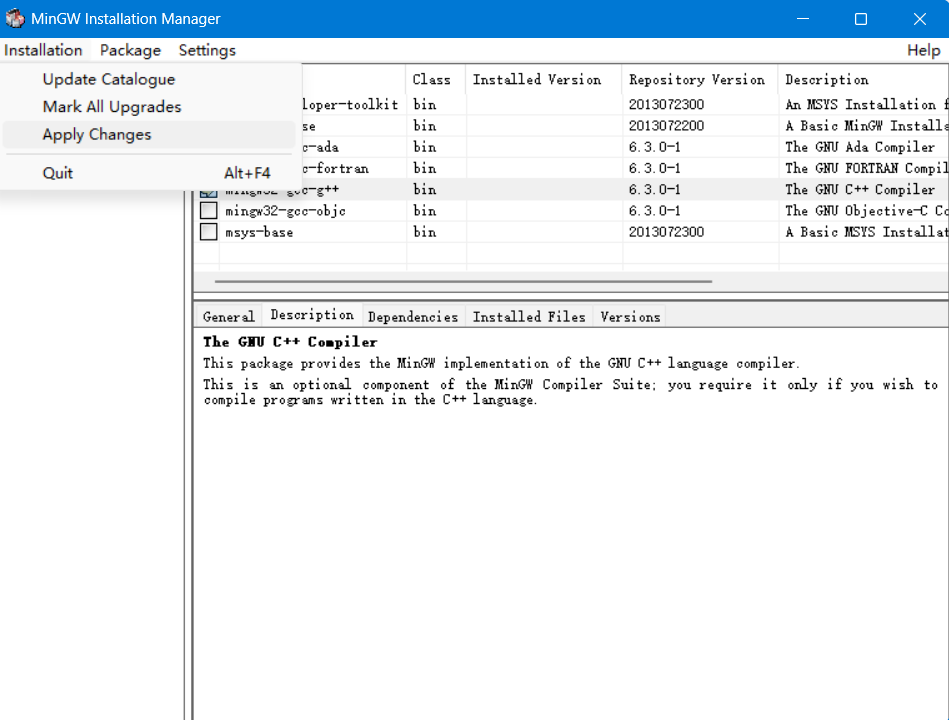Switch to the Versions tab
949x720 pixels.
[x=630, y=316]
